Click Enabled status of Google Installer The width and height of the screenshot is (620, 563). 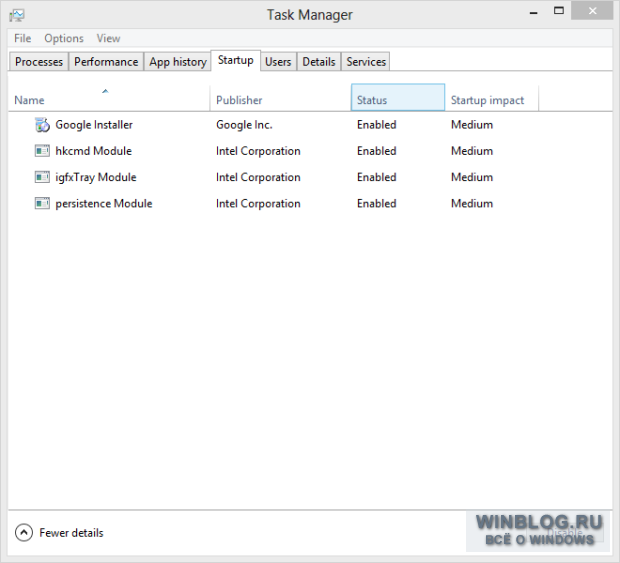(x=377, y=125)
